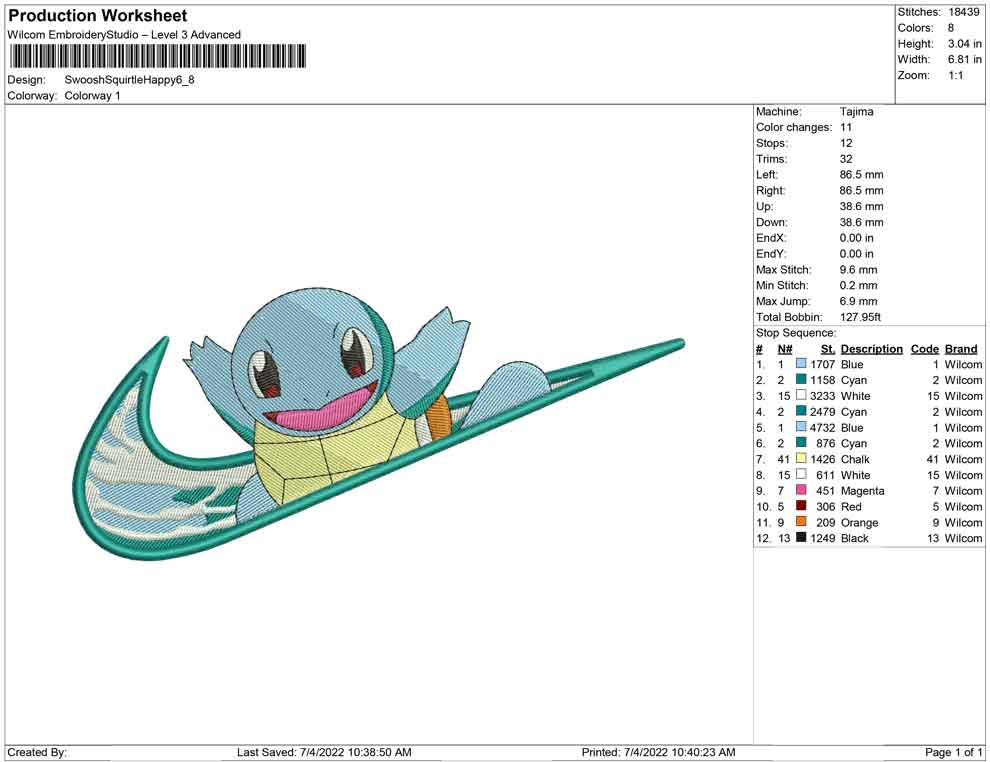Click the barcode under the worksheet title
Screen dimensions: 990x762
157,56
